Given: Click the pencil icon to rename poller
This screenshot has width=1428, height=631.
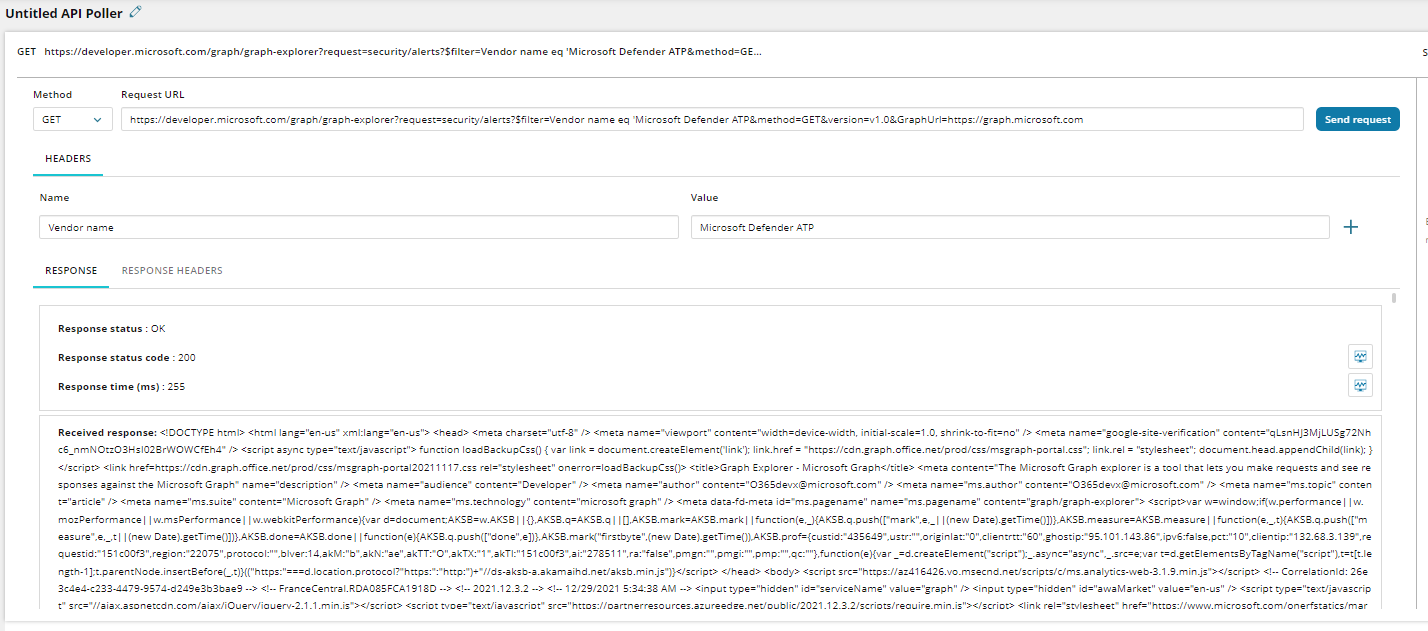Looking at the screenshot, I should click(x=136, y=12).
